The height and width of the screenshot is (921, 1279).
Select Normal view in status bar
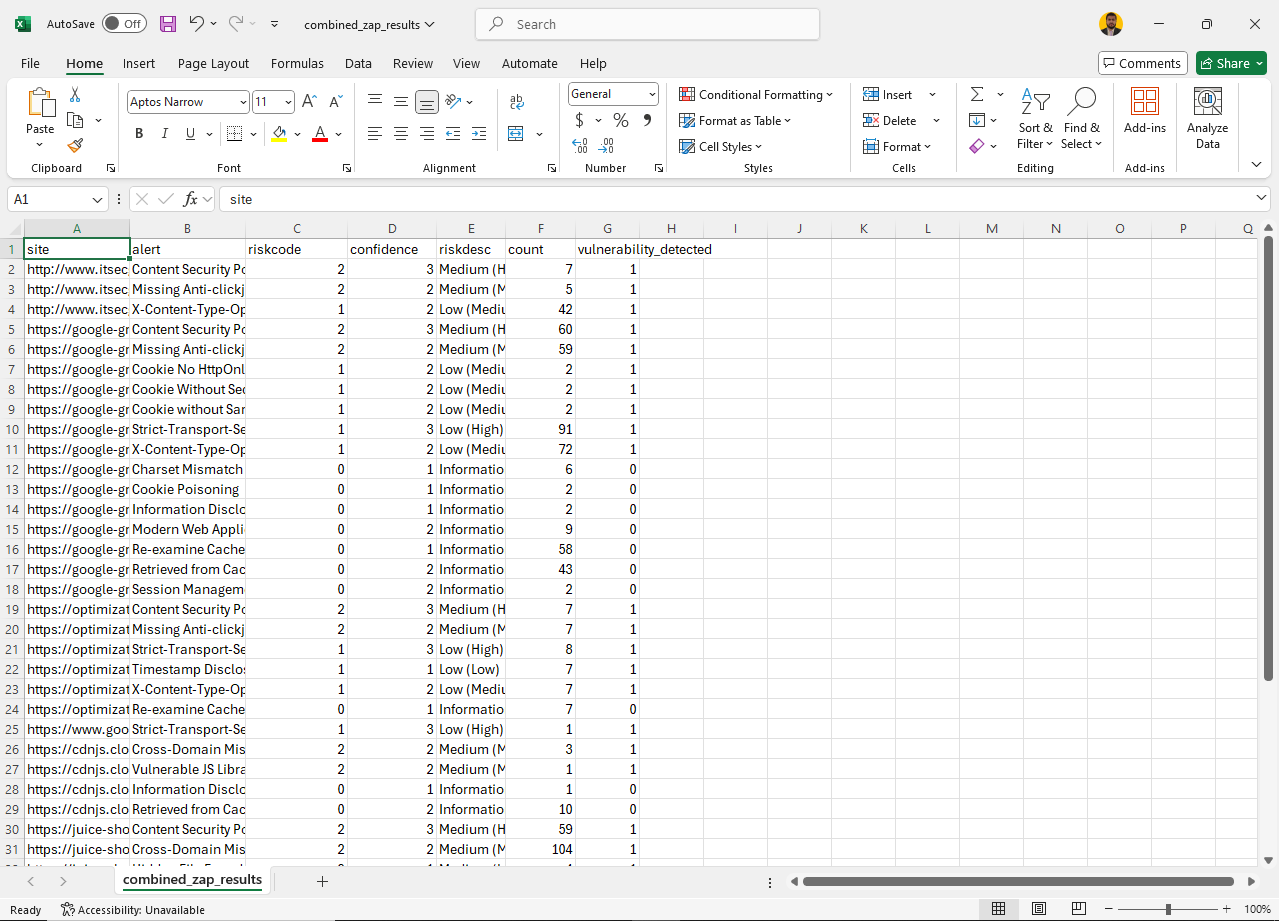click(x=998, y=909)
